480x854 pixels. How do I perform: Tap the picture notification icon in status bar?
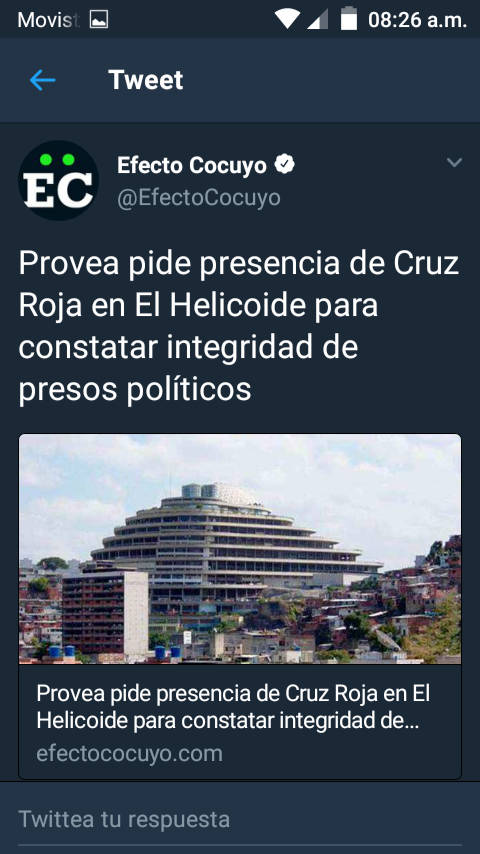[99, 20]
